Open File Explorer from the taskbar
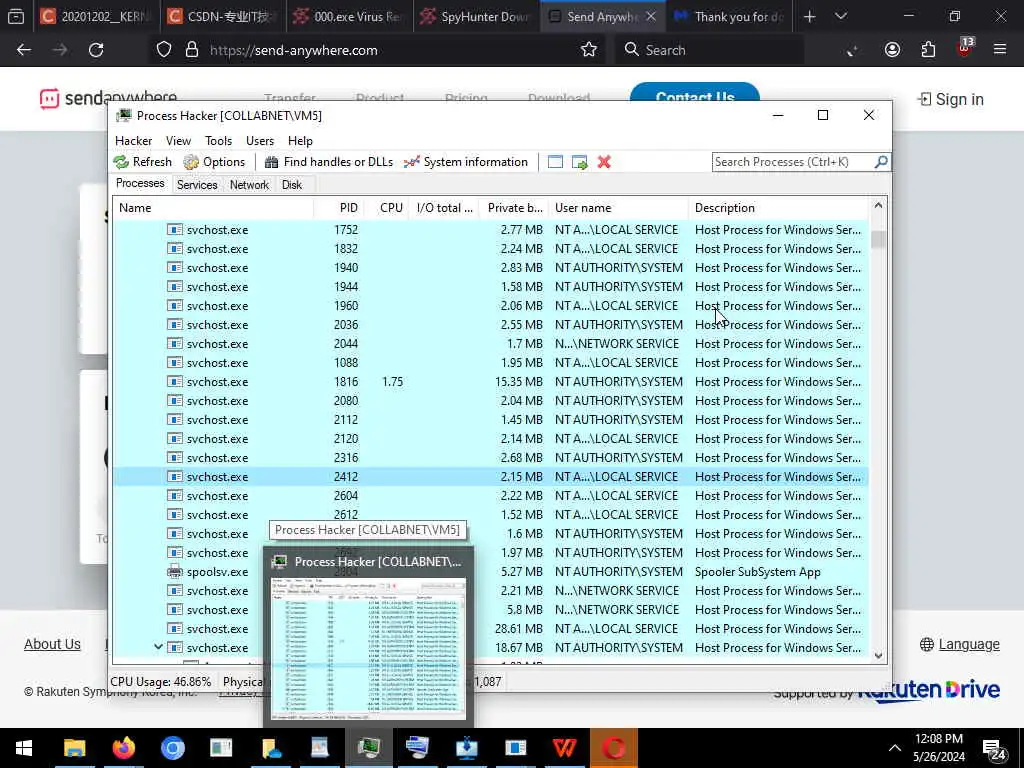The height and width of the screenshot is (768, 1024). pyautogui.click(x=74, y=748)
